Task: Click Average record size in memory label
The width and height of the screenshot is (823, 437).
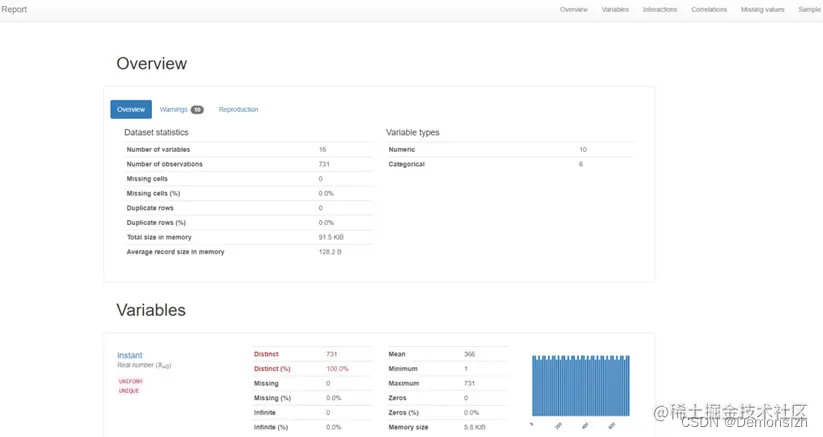Action: tap(175, 252)
